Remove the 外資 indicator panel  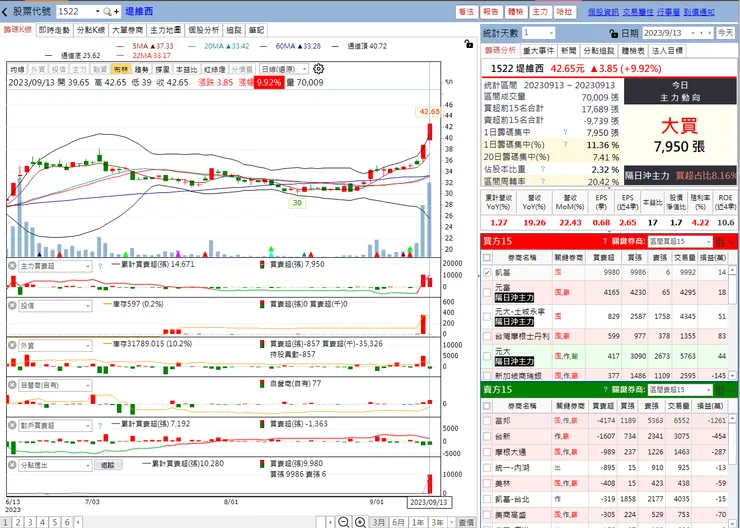point(12,345)
